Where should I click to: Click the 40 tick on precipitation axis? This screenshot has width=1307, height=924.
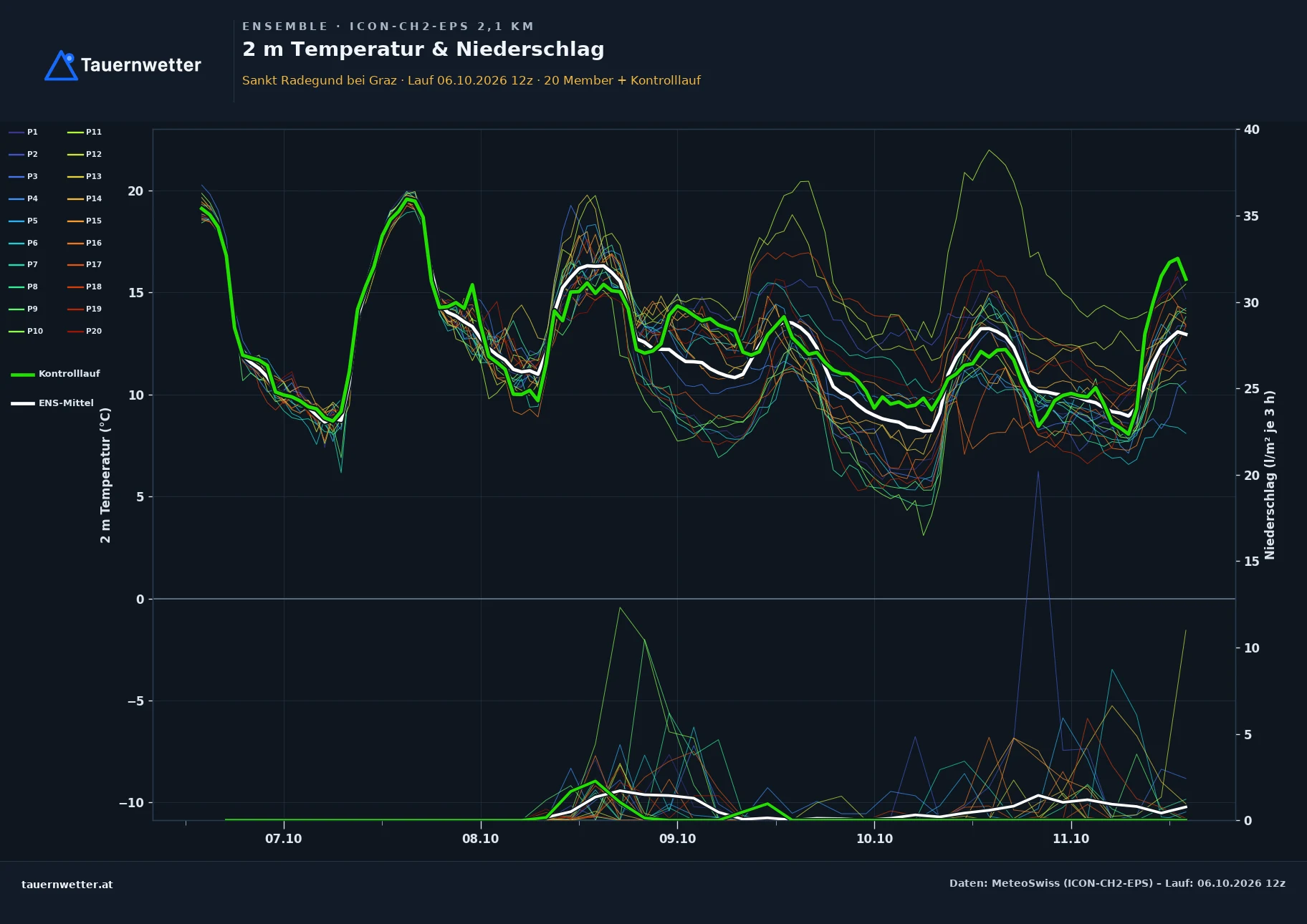(1251, 130)
